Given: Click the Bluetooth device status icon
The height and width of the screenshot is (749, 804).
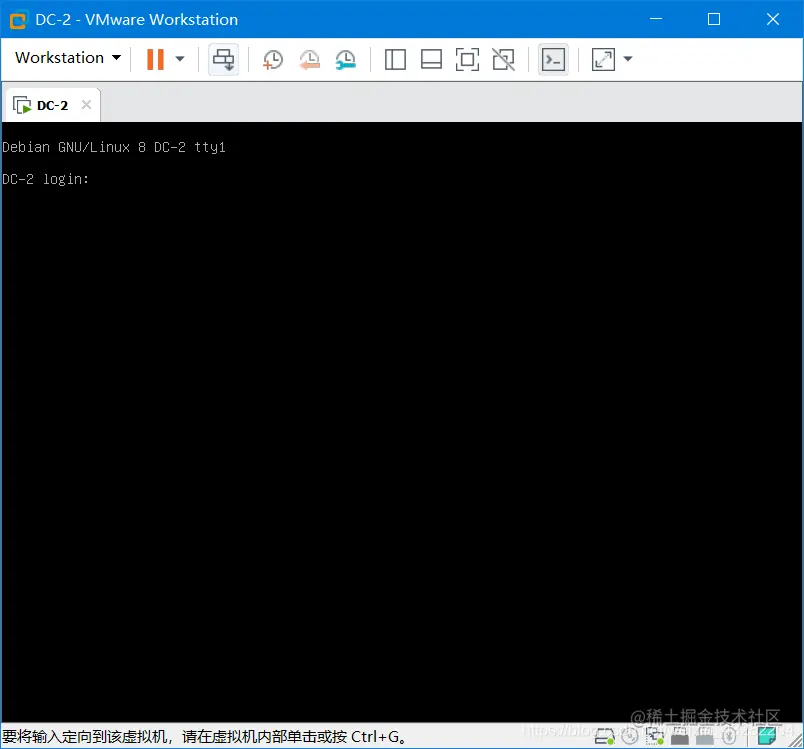Looking at the screenshot, I should [729, 737].
